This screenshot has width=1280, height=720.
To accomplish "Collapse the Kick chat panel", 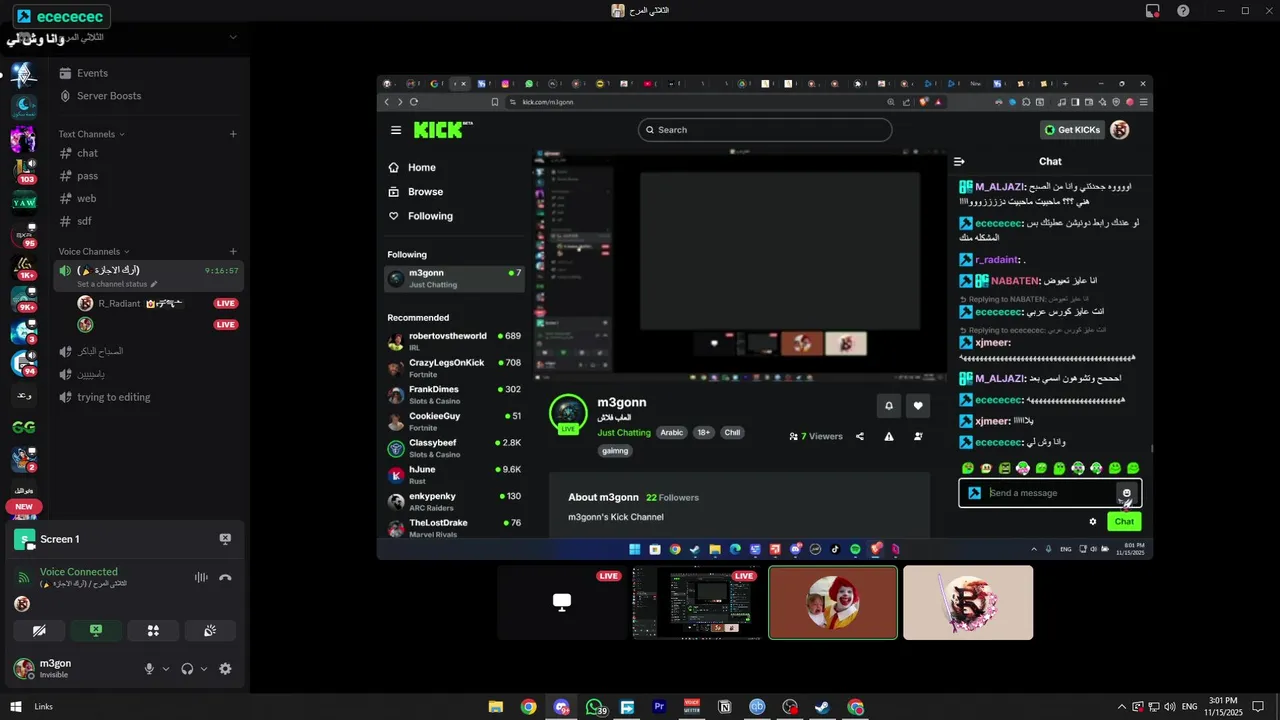I will click(x=959, y=162).
